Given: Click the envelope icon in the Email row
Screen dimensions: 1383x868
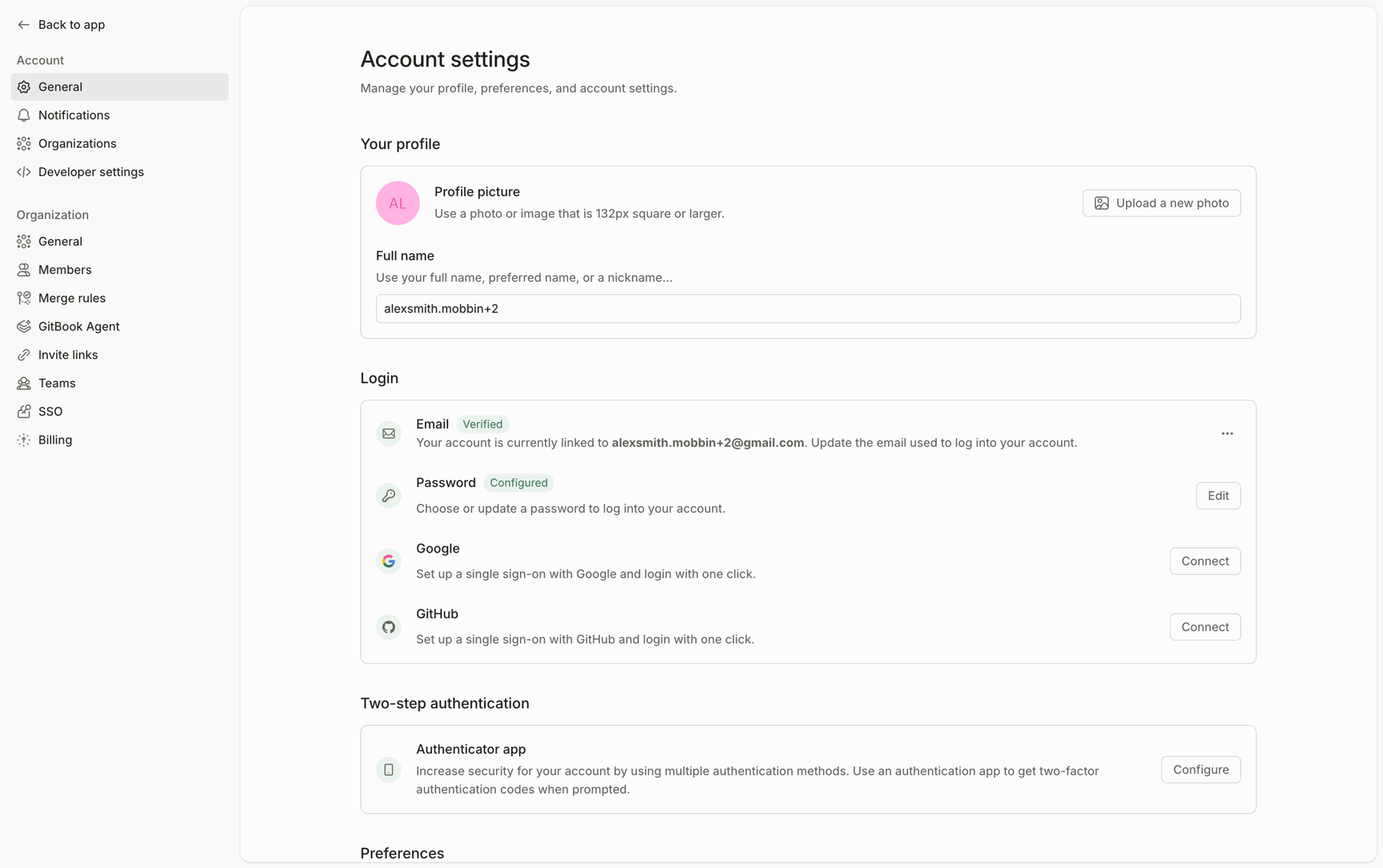Looking at the screenshot, I should coord(389,434).
